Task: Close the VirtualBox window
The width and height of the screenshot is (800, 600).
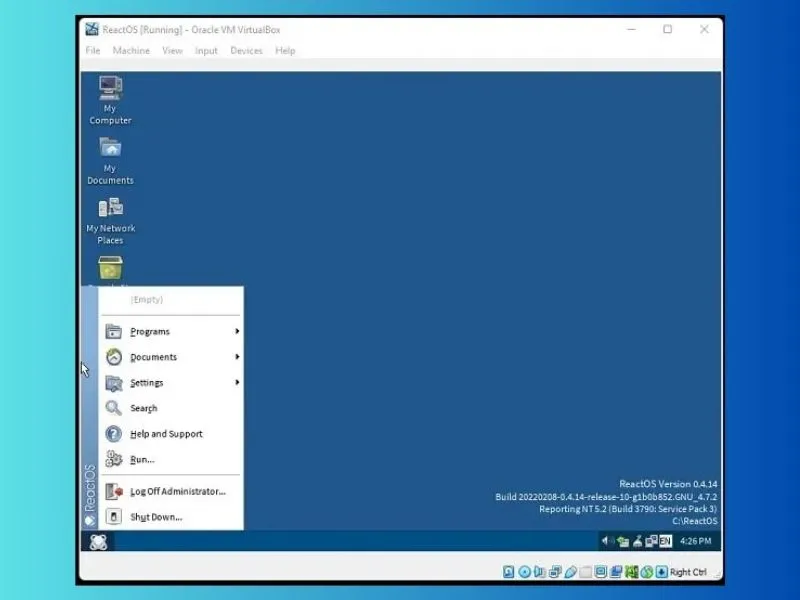Action: pyautogui.click(x=704, y=29)
